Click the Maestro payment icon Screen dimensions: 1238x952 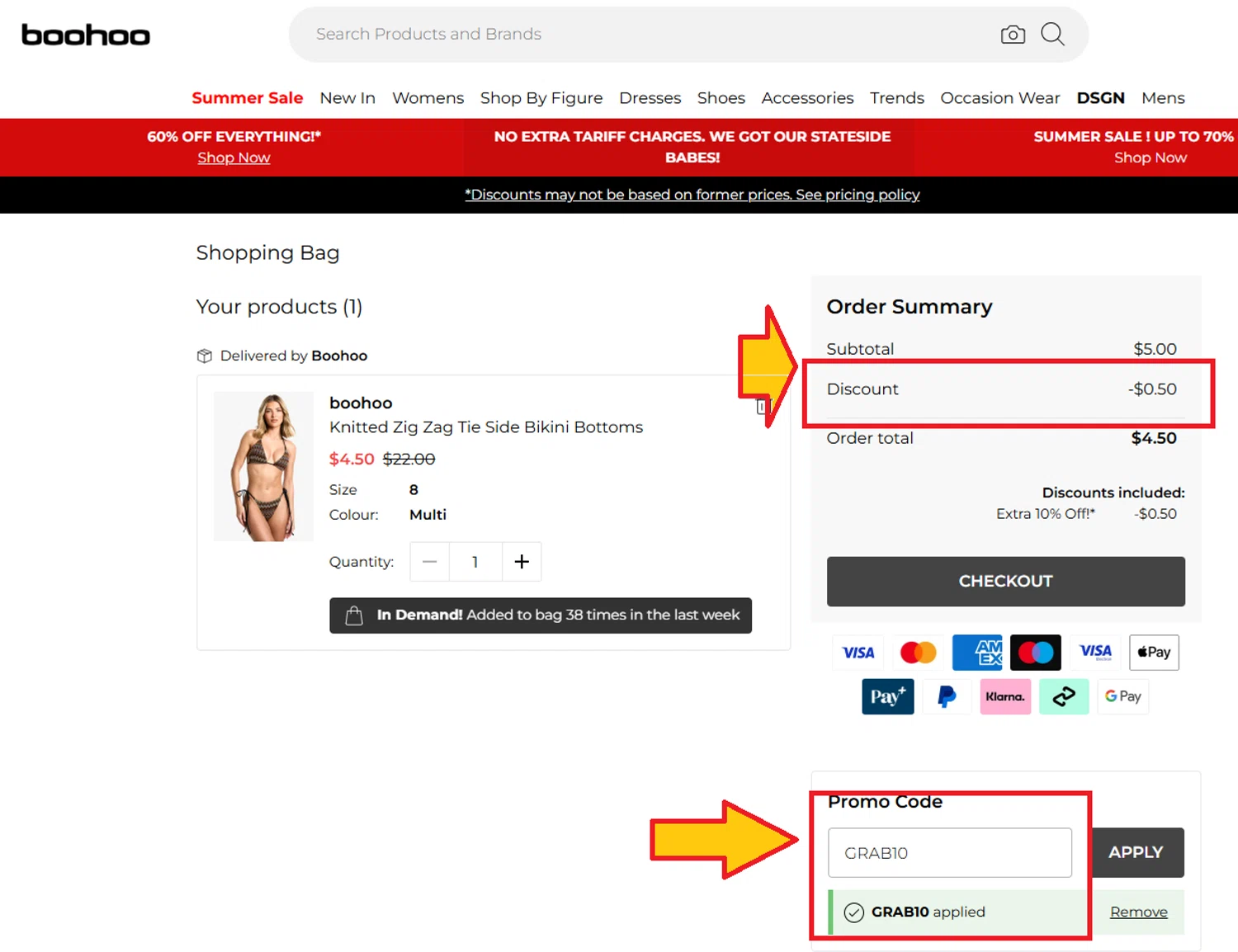(x=1036, y=653)
